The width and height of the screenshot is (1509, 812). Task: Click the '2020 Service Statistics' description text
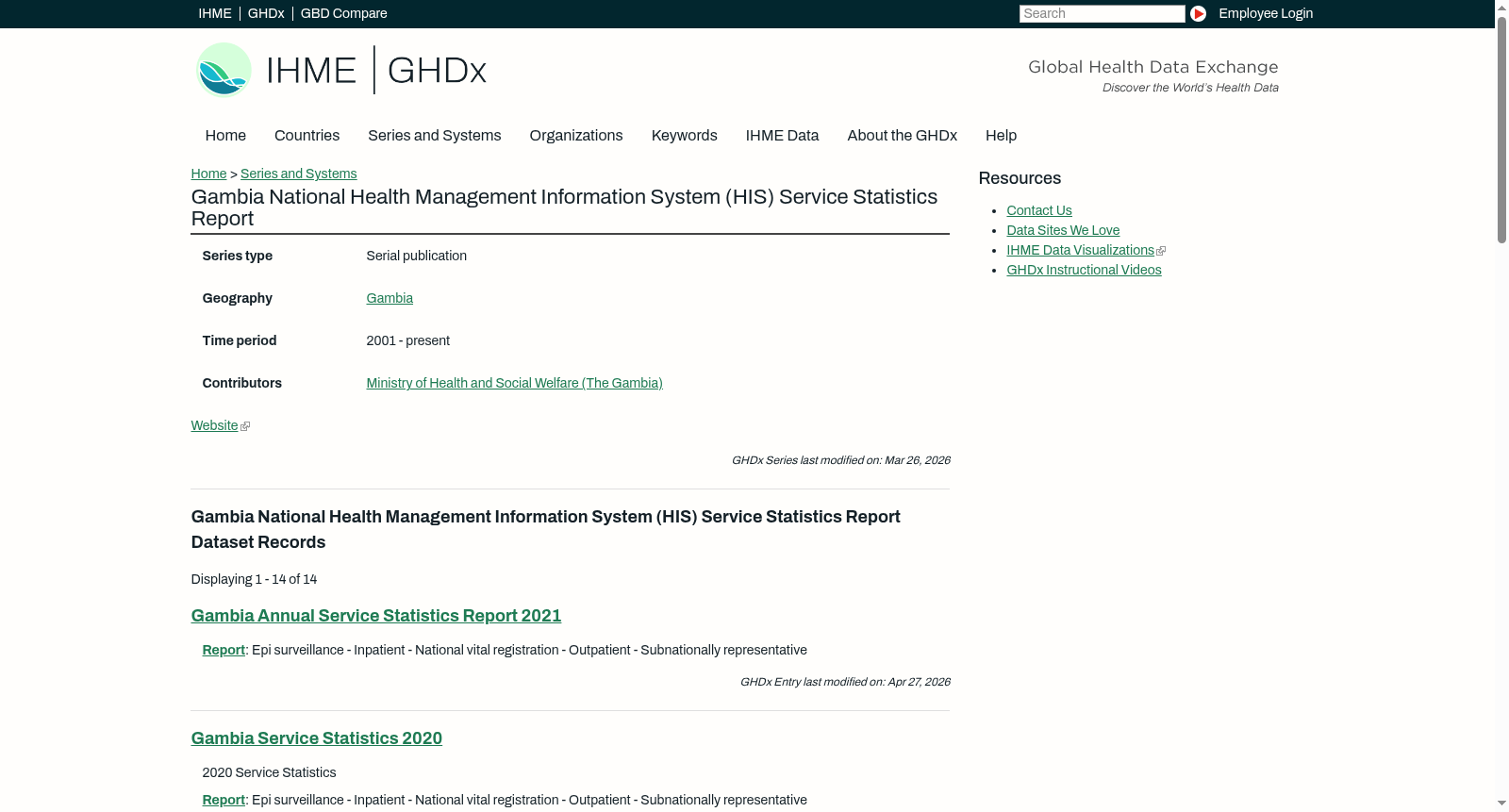[x=269, y=772]
